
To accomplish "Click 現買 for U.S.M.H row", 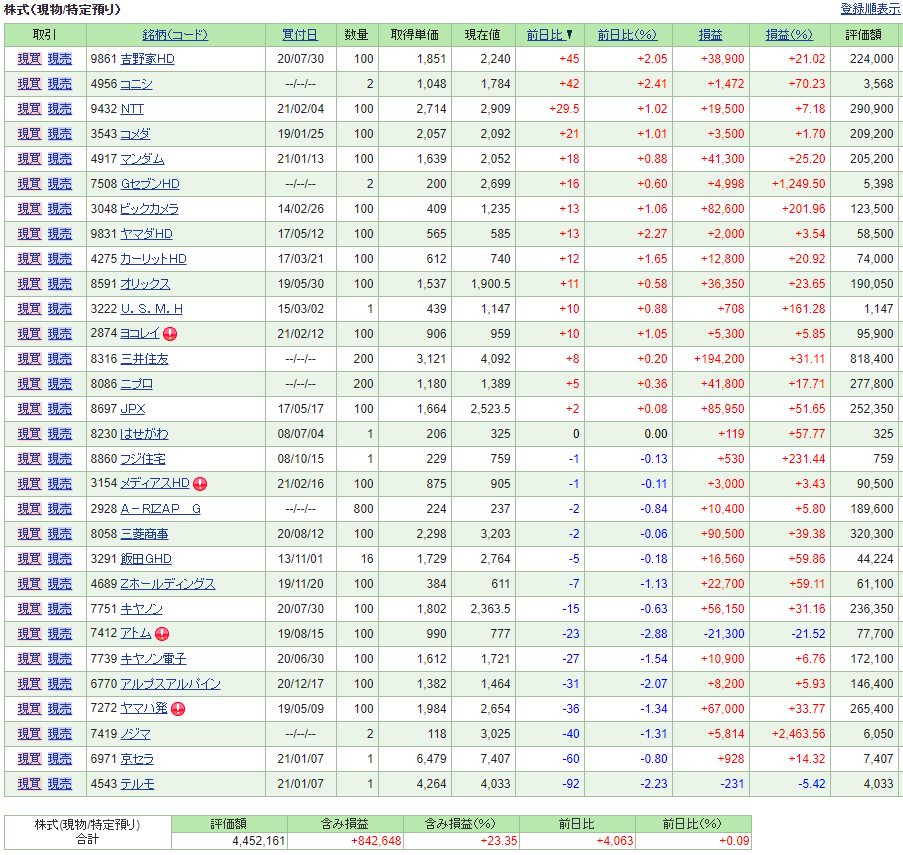I will (x=29, y=309).
